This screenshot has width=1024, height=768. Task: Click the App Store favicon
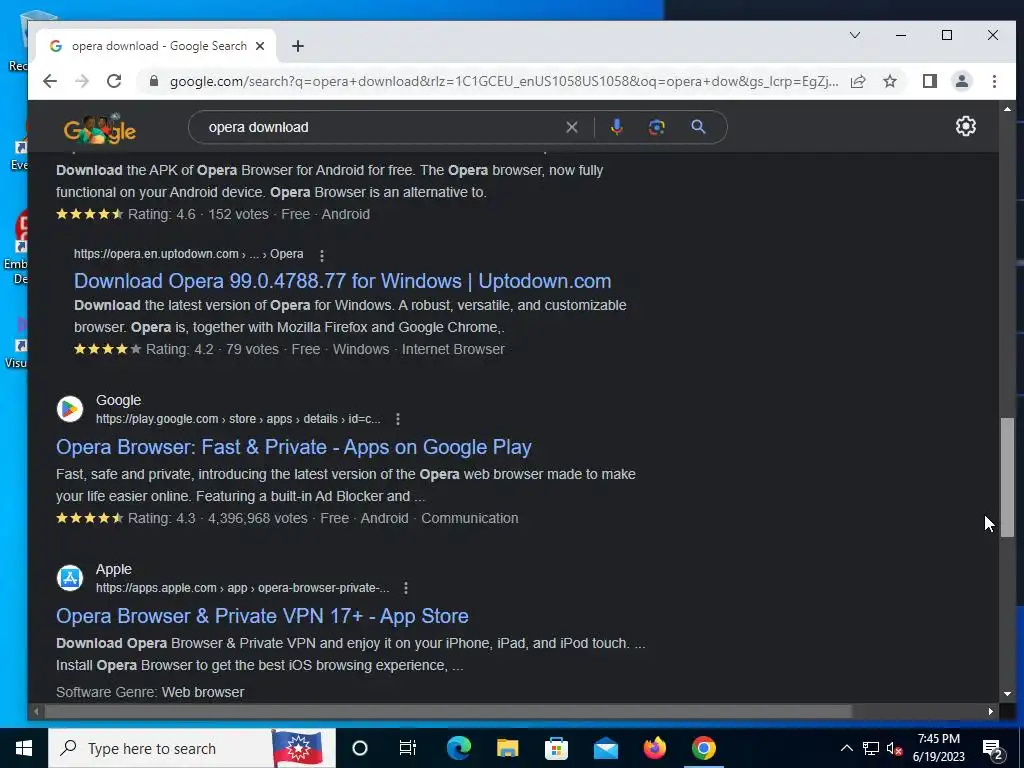pos(70,578)
